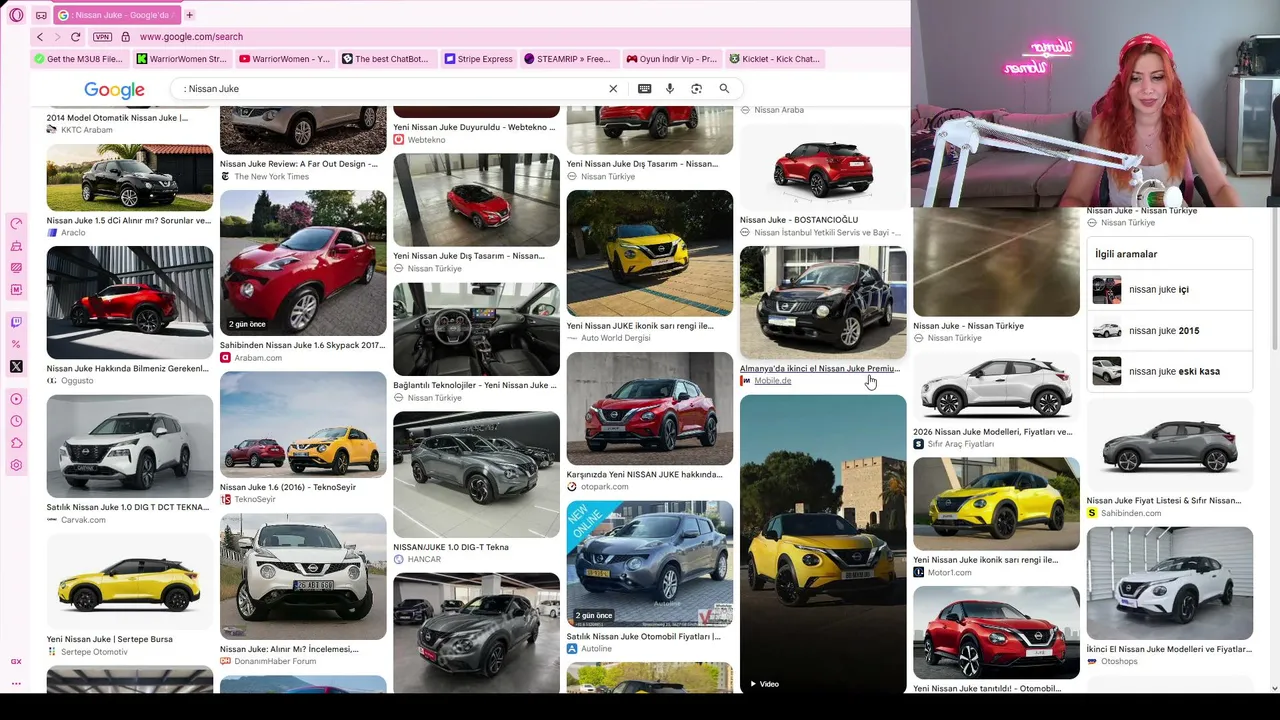Open the history clock sidebar icon
The image size is (1280, 720).
16,421
